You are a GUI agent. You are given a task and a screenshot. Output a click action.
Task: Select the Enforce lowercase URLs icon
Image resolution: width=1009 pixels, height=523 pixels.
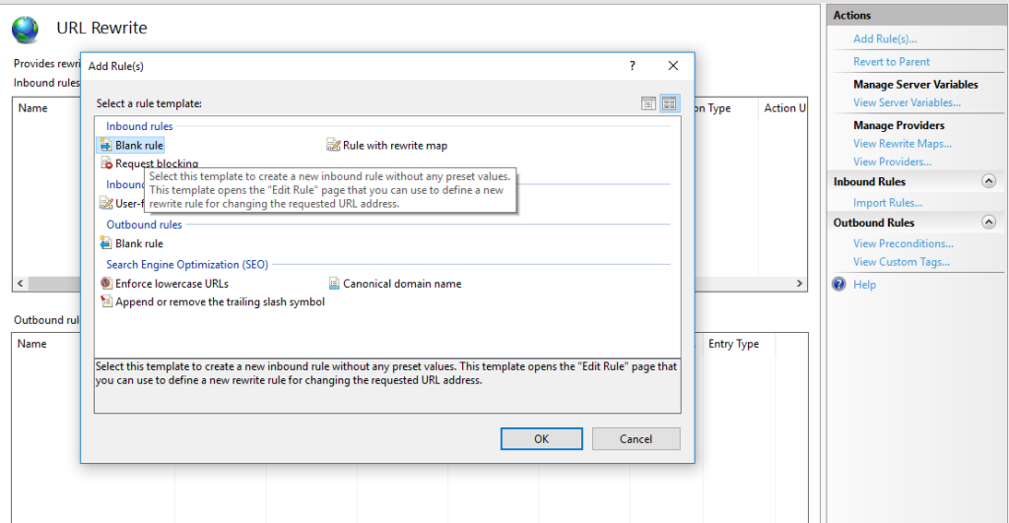coord(106,284)
